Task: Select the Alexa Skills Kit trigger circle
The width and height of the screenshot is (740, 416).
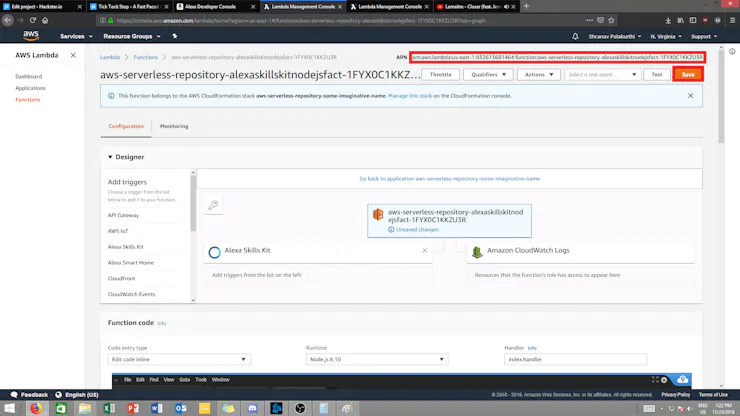Action: click(214, 252)
